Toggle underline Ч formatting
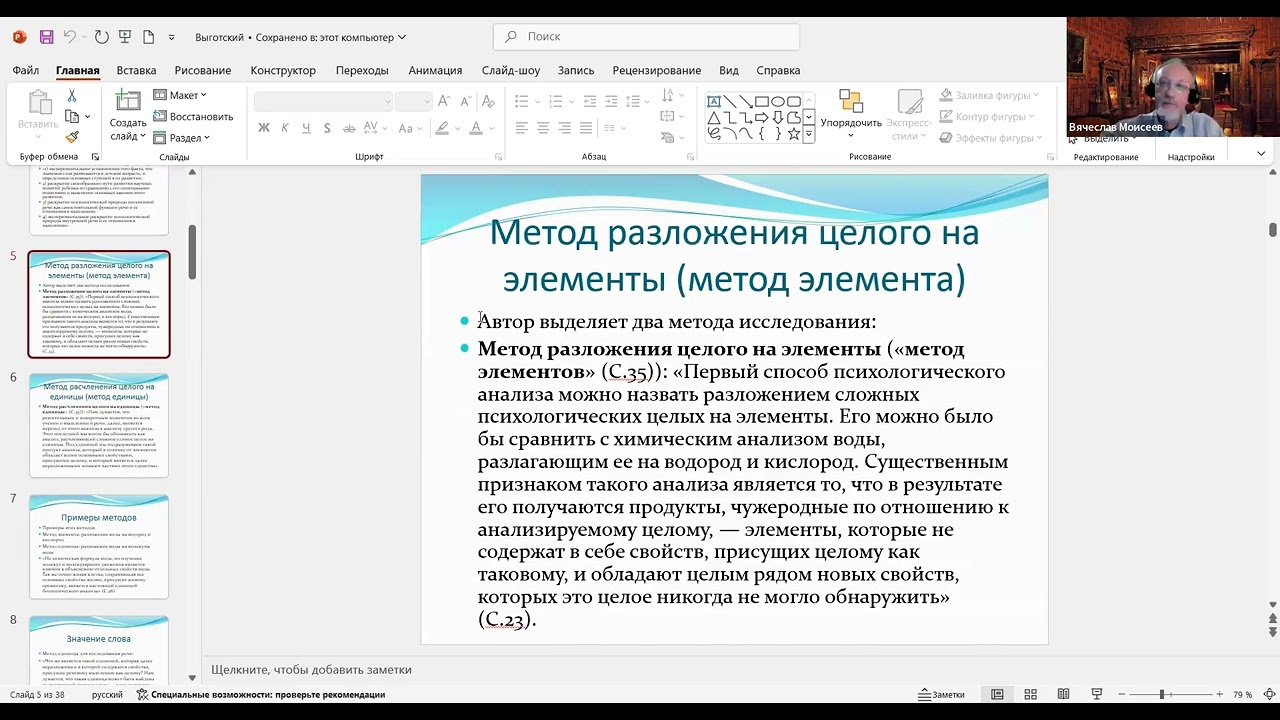The image size is (1280, 720). [x=306, y=128]
